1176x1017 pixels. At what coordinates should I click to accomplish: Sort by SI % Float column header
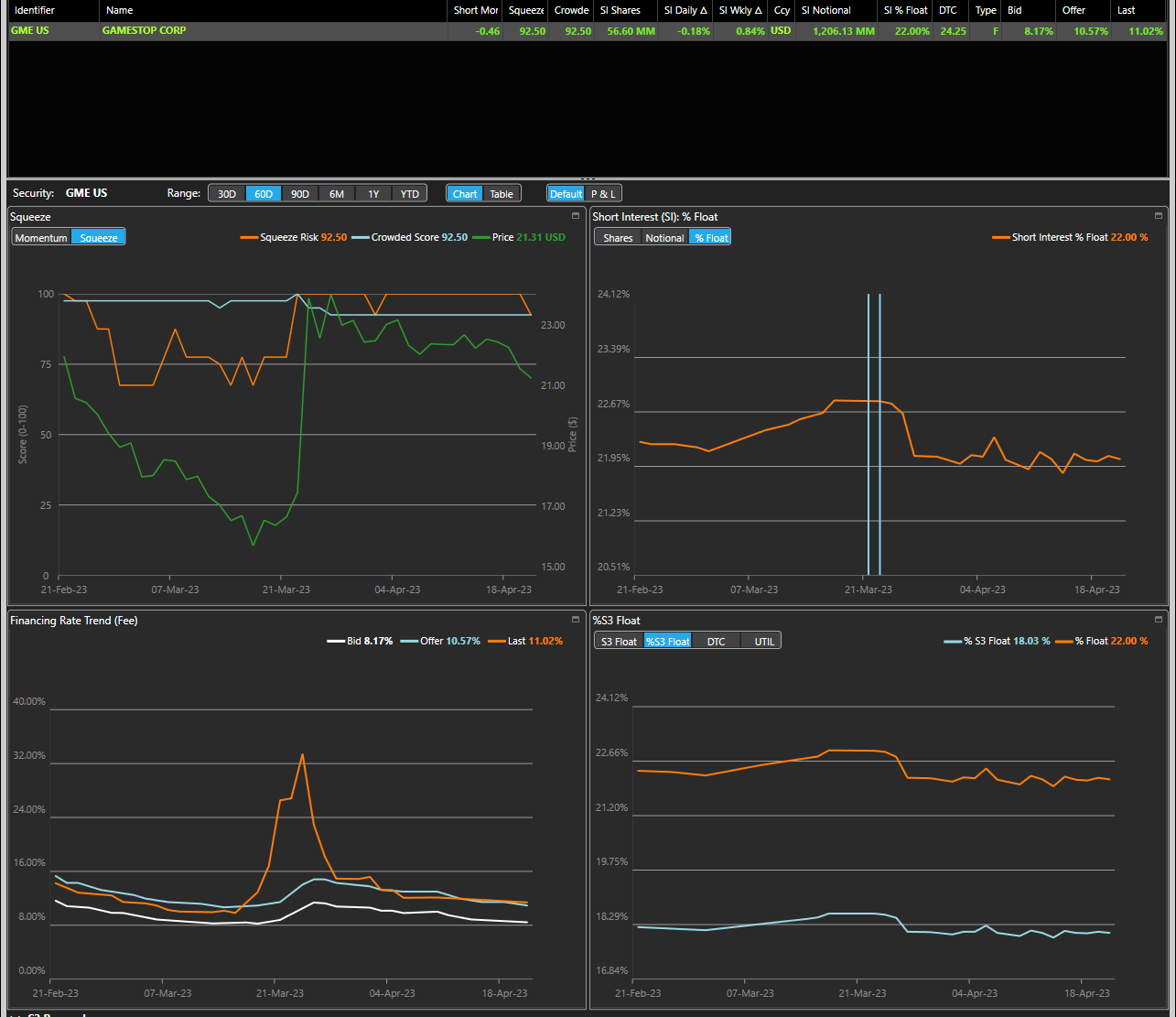click(x=905, y=10)
